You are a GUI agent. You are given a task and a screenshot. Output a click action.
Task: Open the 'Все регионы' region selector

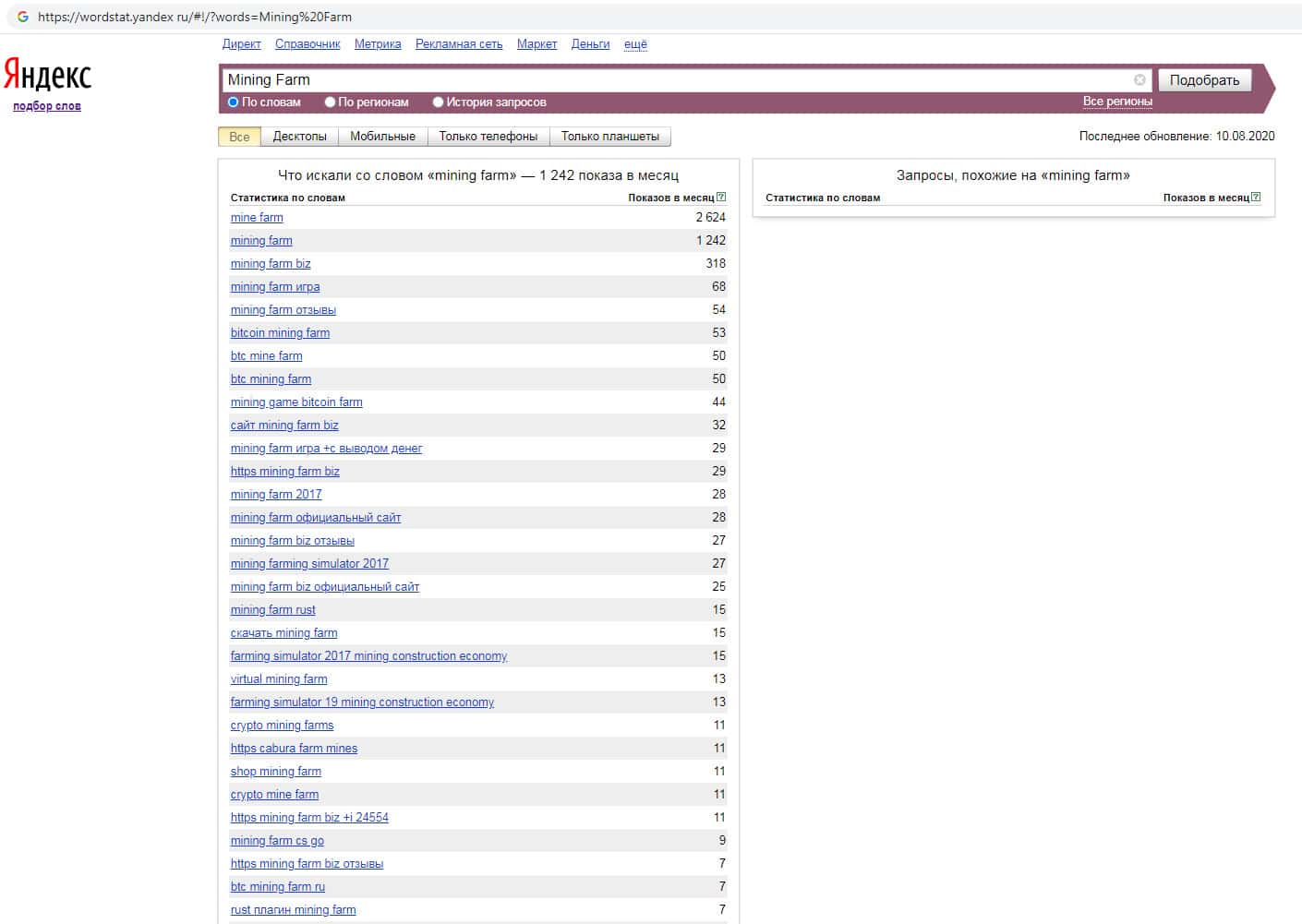coord(1117,102)
